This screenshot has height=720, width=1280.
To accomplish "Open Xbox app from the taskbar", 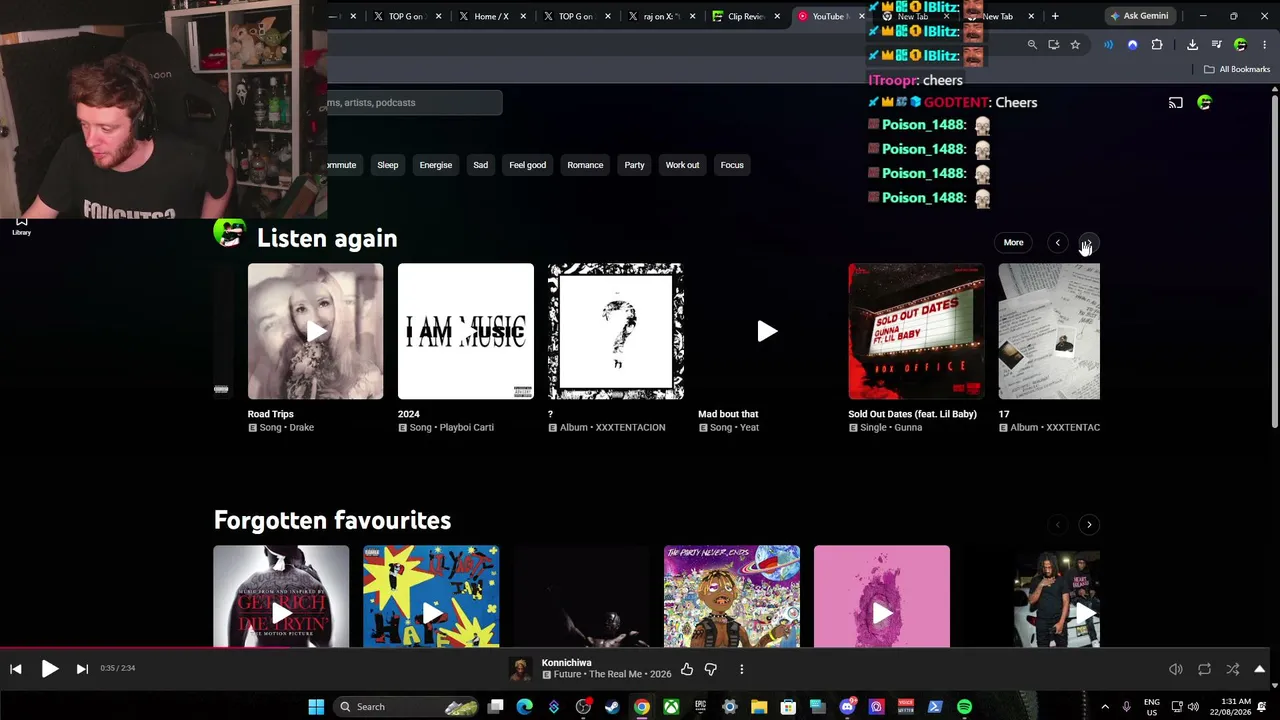I will coord(671,707).
